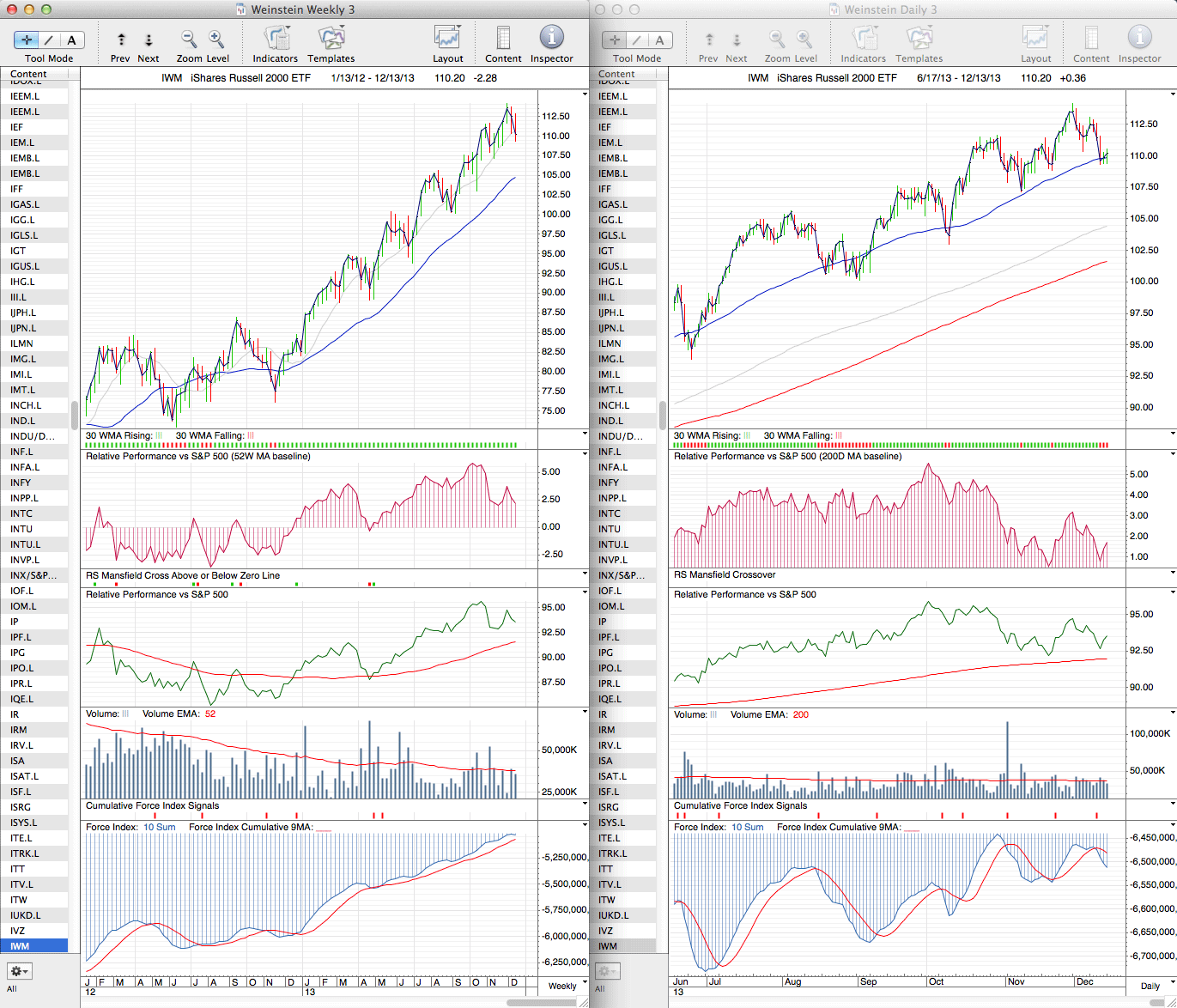
Task: Select text annotation tool mode in Daily window
Action: click(x=660, y=39)
